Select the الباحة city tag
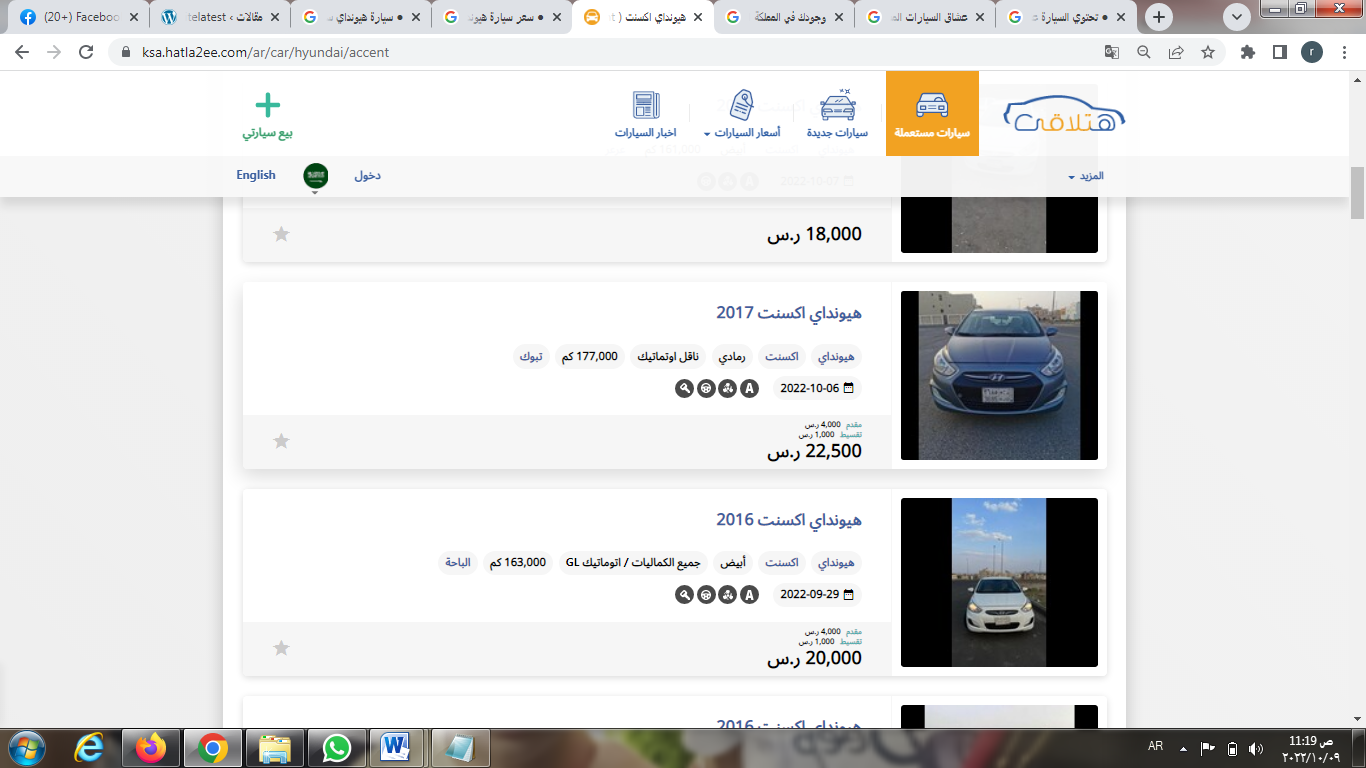Image resolution: width=1366 pixels, height=768 pixels. [x=458, y=563]
